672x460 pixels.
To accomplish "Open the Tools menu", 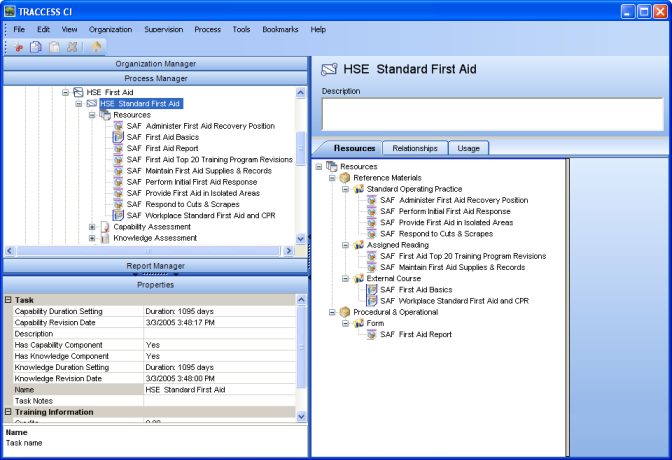I will pyautogui.click(x=241, y=30).
